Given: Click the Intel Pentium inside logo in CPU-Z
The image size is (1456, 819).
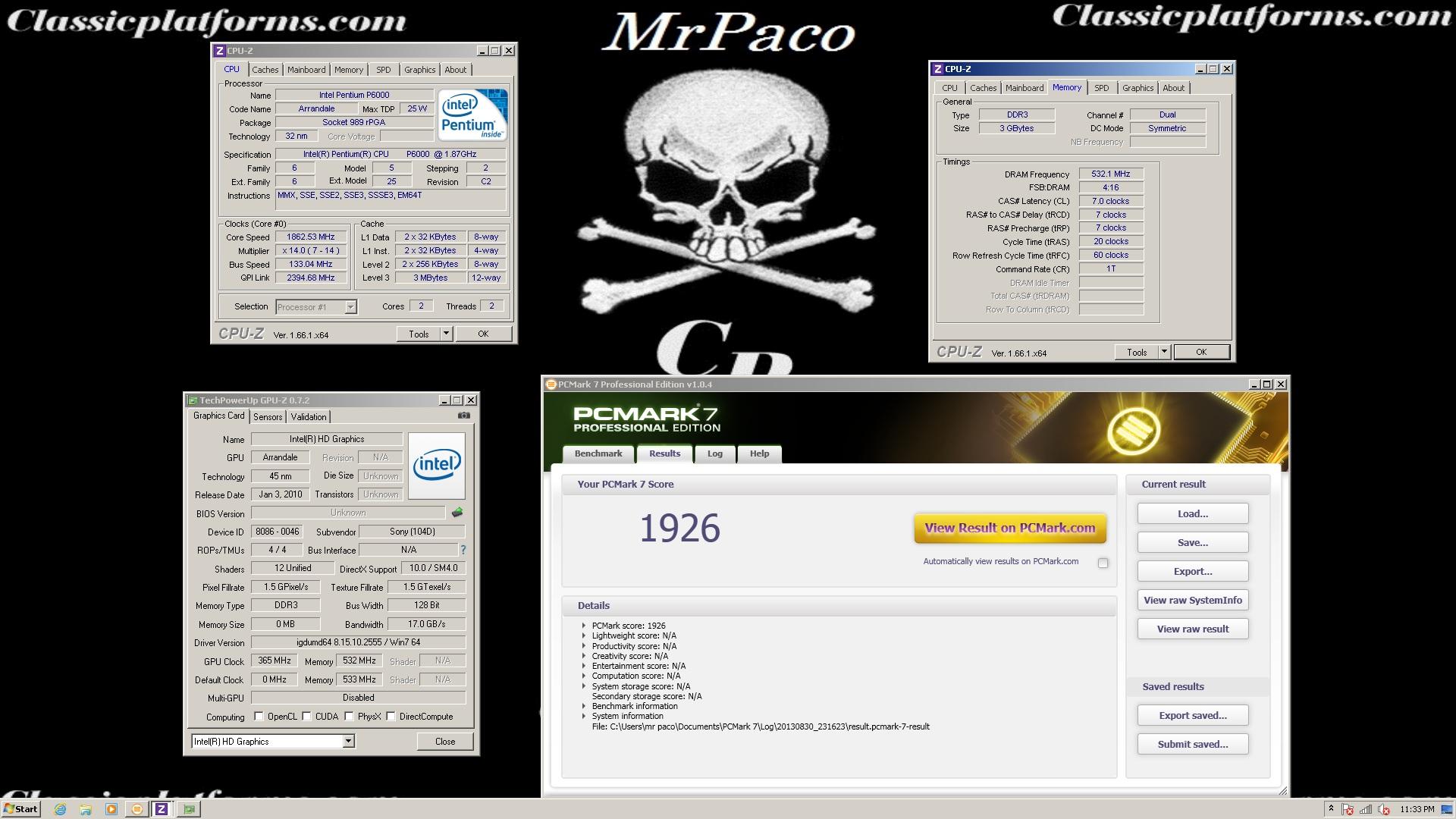Looking at the screenshot, I should point(473,115).
